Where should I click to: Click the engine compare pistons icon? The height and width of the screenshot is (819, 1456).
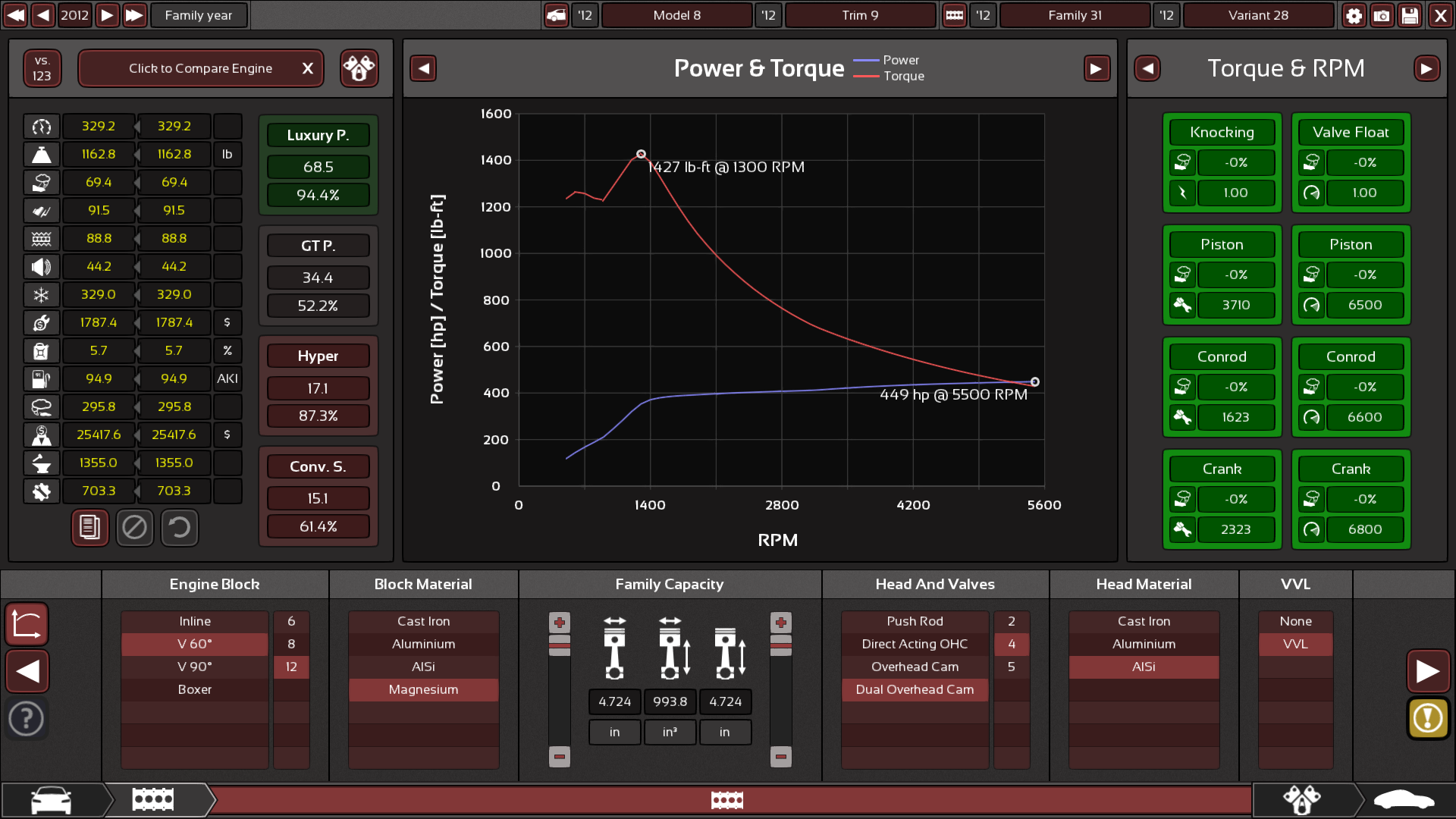coord(359,68)
